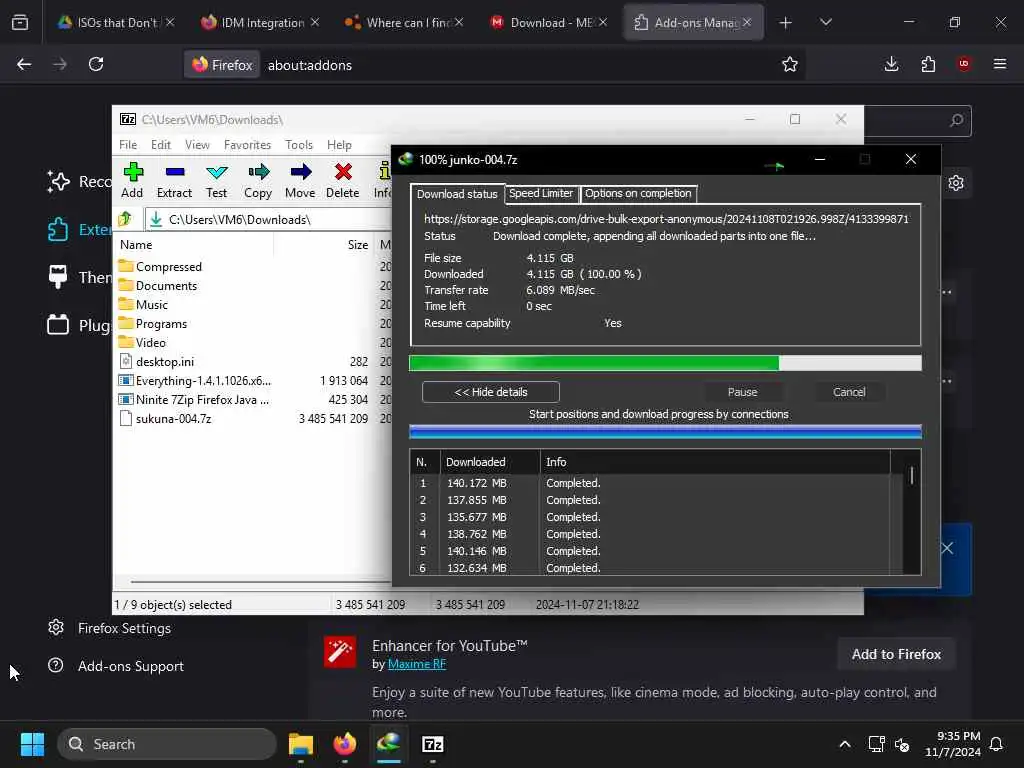Switch to Internet Download Manager taskbar icon
Image resolution: width=1024 pixels, height=768 pixels.
389,744
